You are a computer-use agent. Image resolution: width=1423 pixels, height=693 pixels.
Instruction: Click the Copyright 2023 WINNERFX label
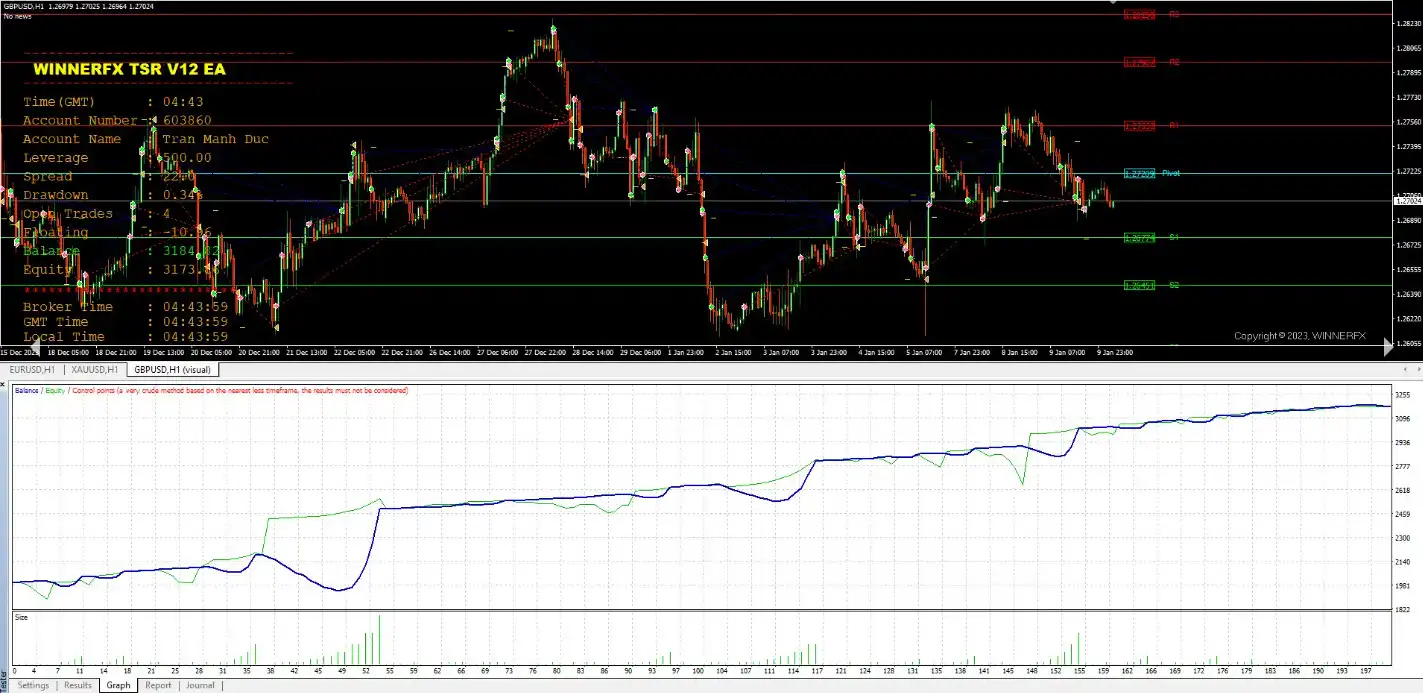(1299, 336)
